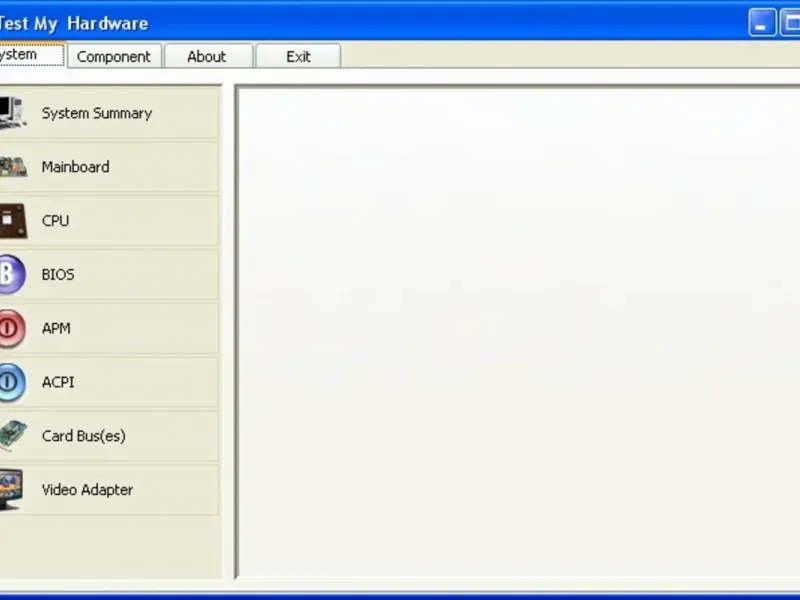Choose the APM label

[56, 328]
